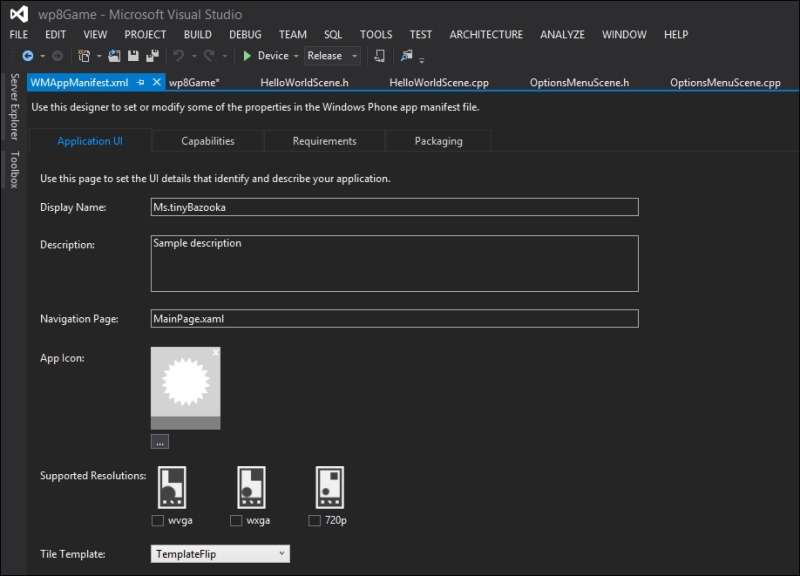Open the HELP menu
Viewport: 800px width, 576px height.
coord(676,34)
